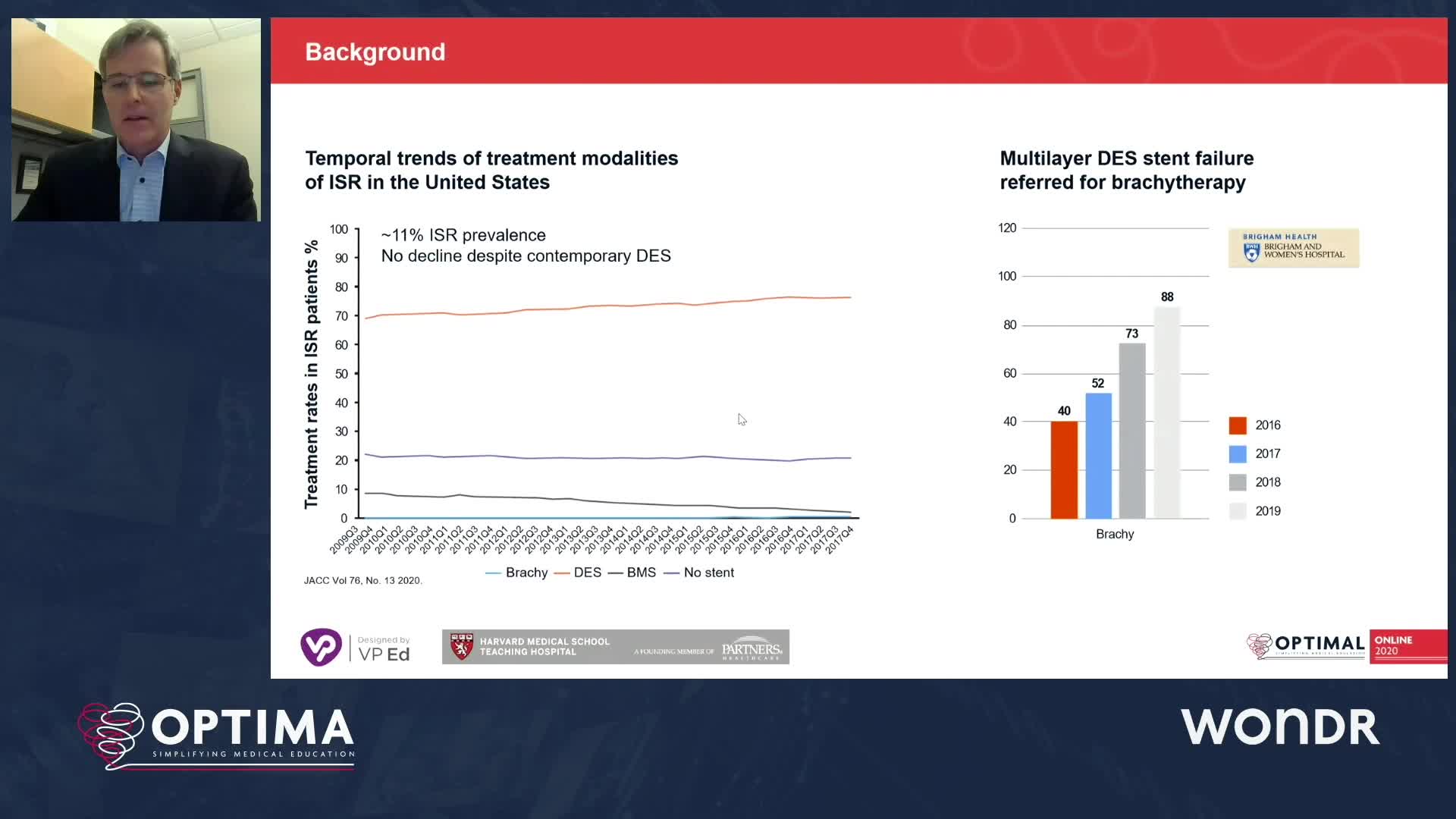Click the bar labeled 88
Screen dimensions: 1456x819
(x=1166, y=413)
